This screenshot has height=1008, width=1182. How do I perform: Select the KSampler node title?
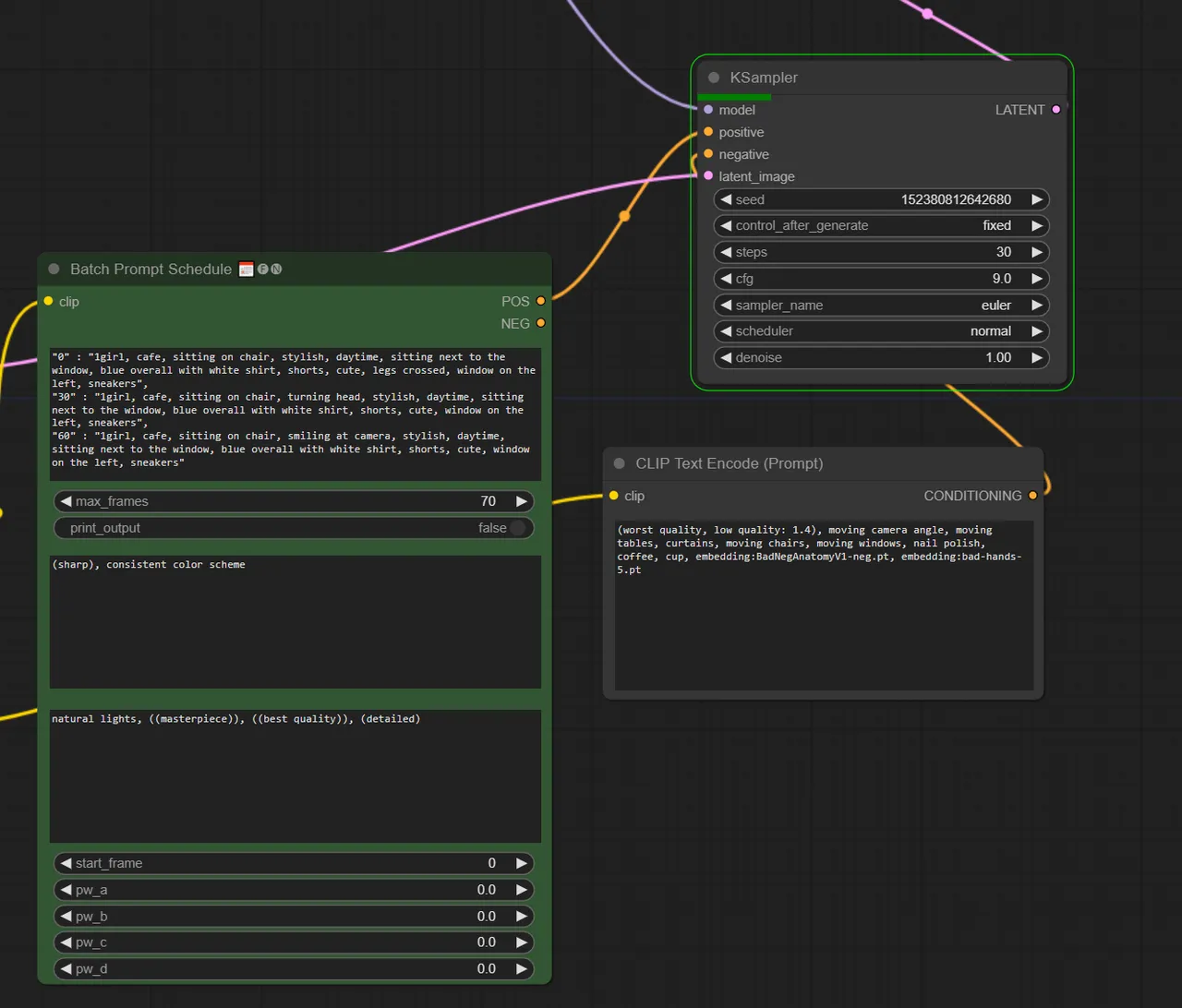pos(764,78)
